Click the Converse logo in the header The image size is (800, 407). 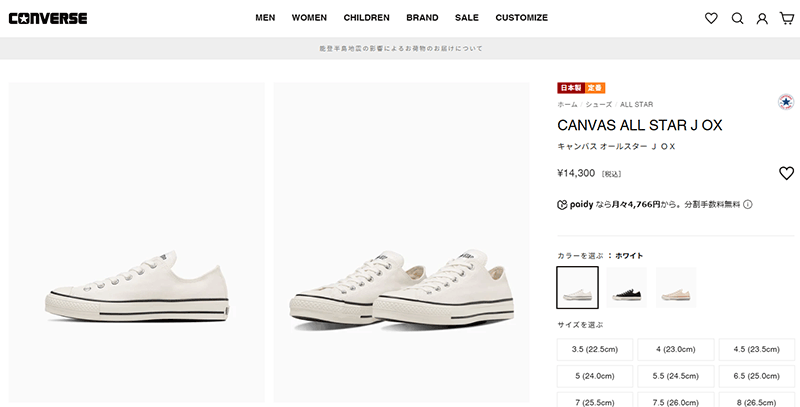coord(48,18)
